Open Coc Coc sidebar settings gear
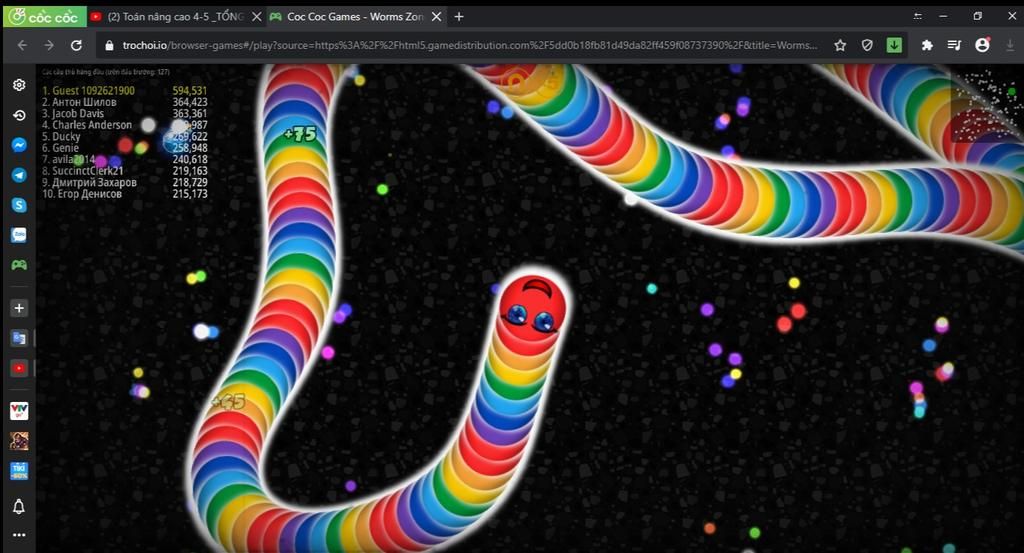The height and width of the screenshot is (553, 1024). 19,85
